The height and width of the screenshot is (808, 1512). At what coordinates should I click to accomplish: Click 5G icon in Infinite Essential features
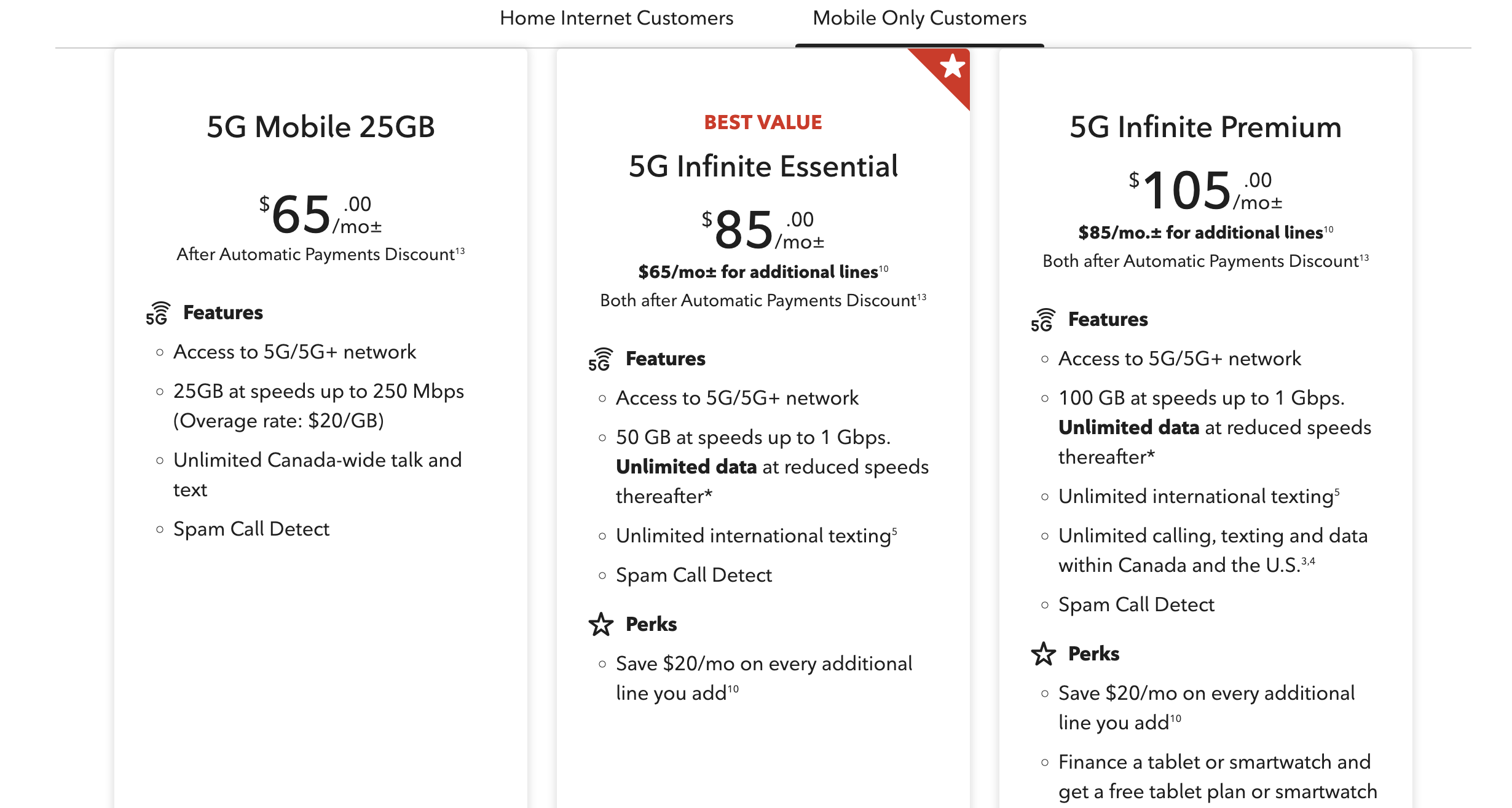[600, 359]
